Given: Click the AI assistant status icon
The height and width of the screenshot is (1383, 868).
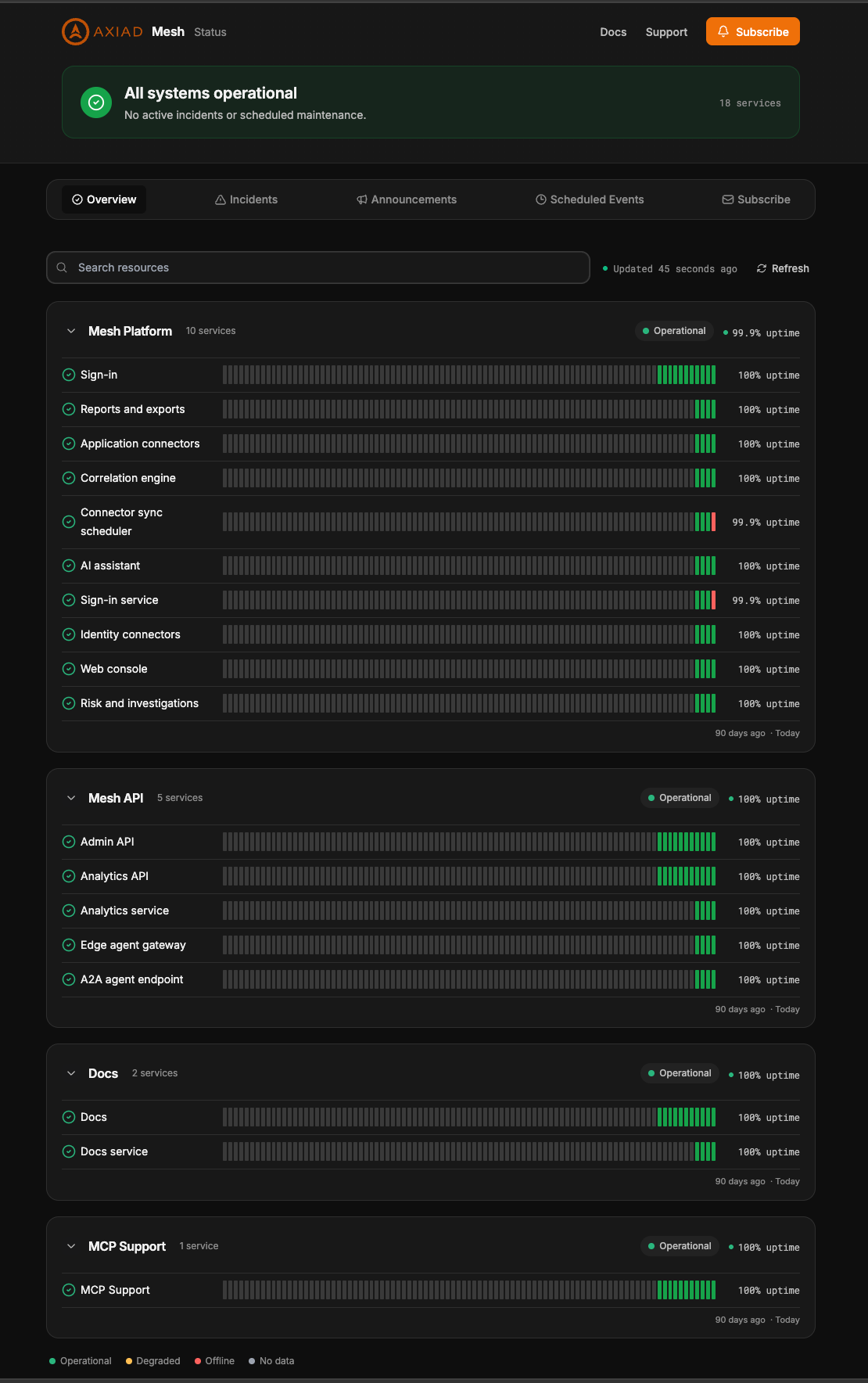Looking at the screenshot, I should coord(69,566).
